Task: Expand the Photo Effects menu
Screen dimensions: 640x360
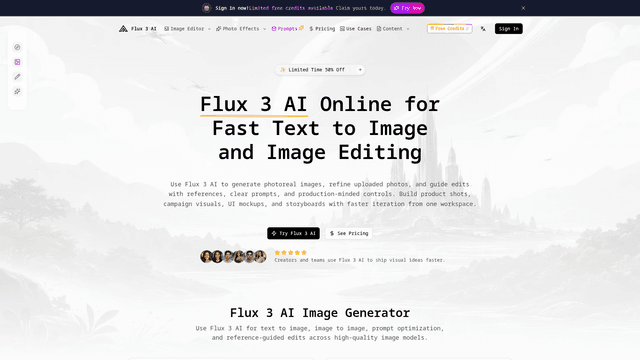Action: (241, 29)
